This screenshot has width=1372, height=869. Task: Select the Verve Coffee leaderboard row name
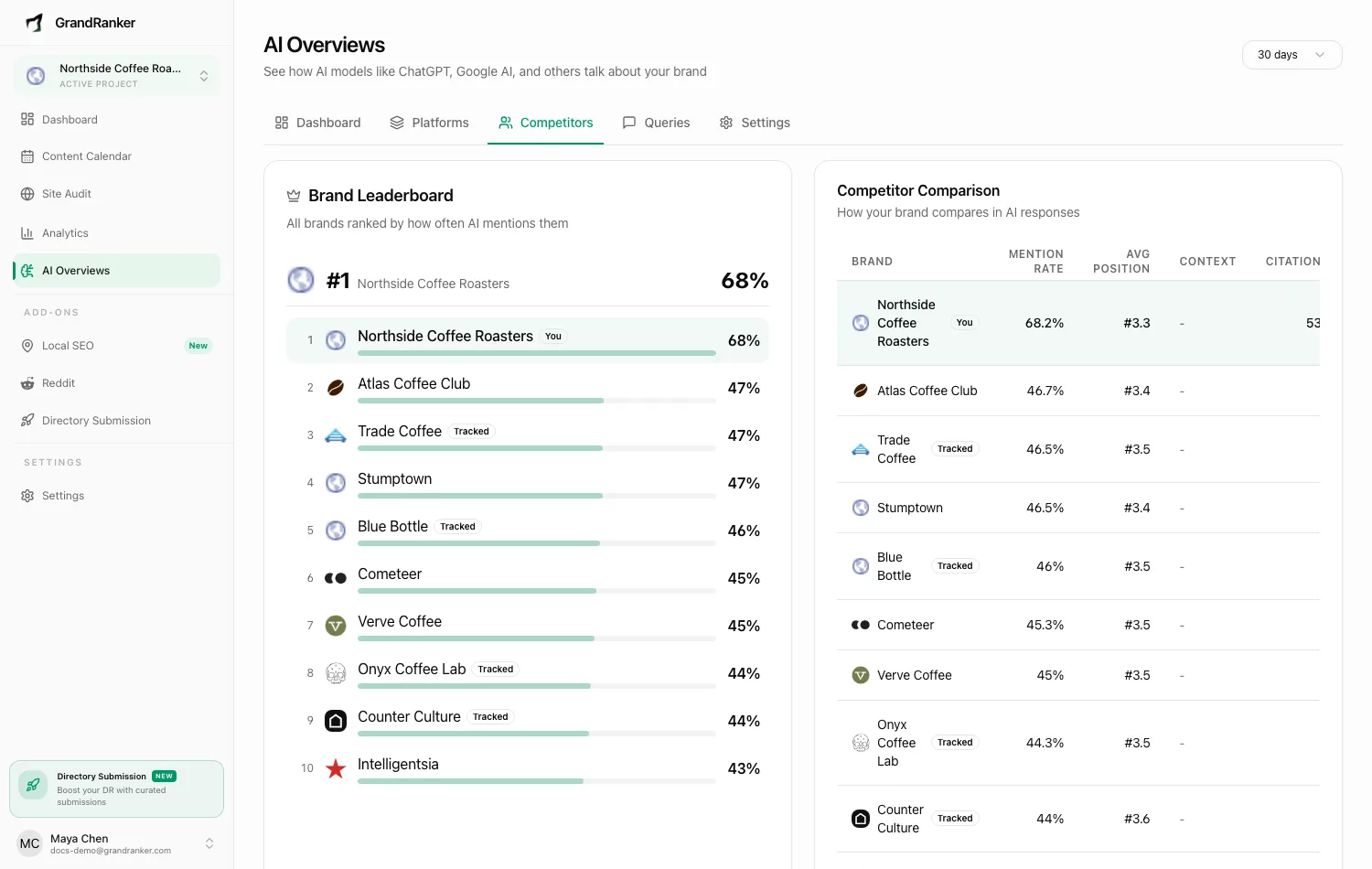click(400, 622)
